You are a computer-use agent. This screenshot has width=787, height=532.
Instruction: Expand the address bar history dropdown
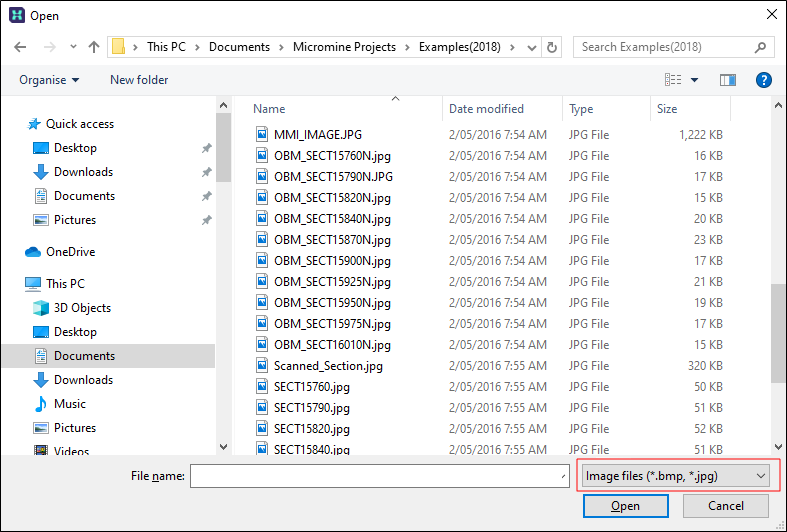pyautogui.click(x=532, y=47)
